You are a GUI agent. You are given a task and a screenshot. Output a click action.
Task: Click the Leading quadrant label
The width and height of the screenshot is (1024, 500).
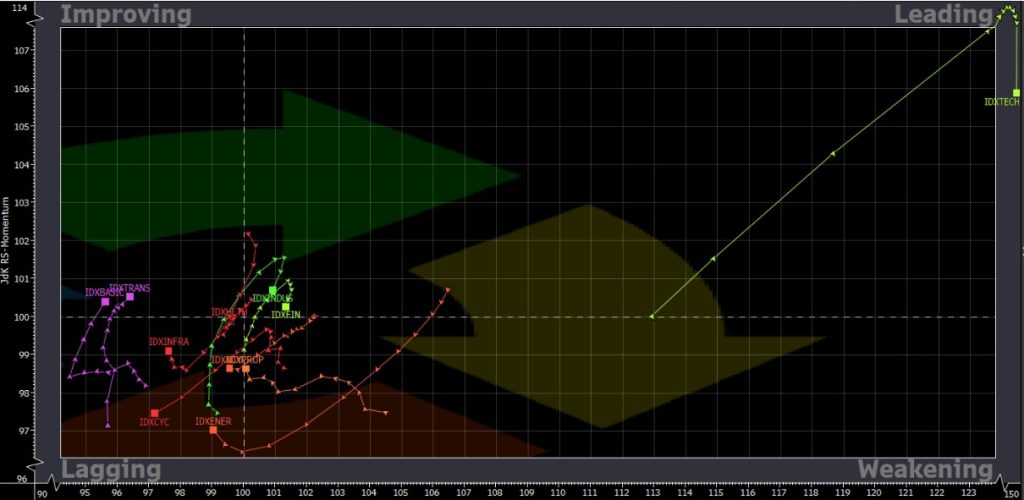click(943, 14)
